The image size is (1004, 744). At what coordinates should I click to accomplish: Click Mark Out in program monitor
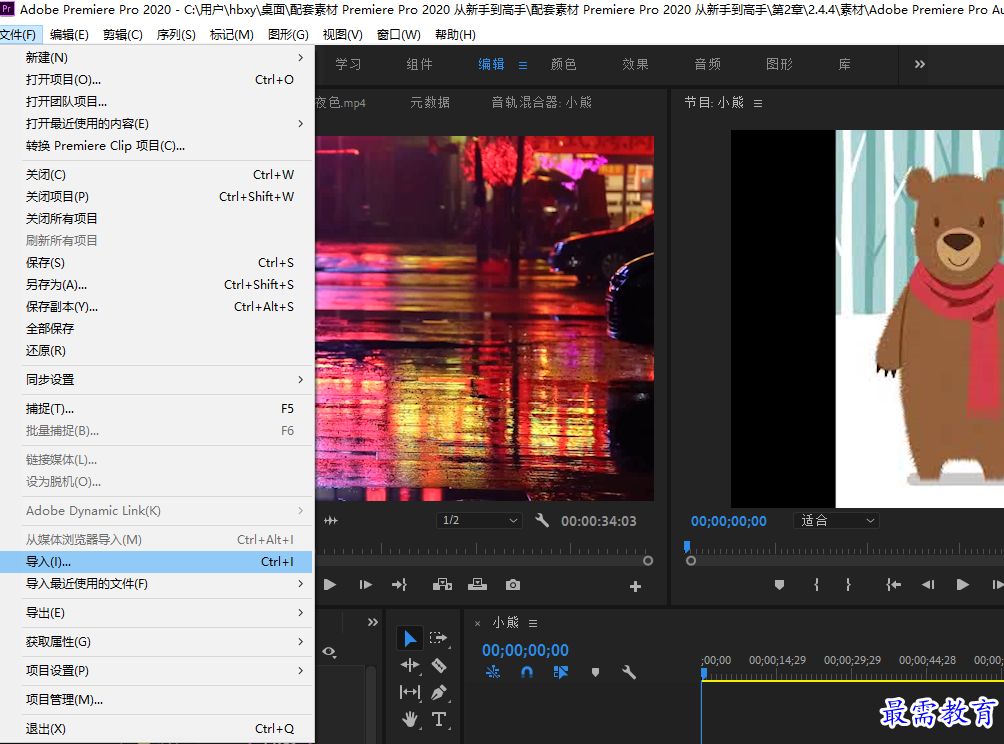(848, 585)
